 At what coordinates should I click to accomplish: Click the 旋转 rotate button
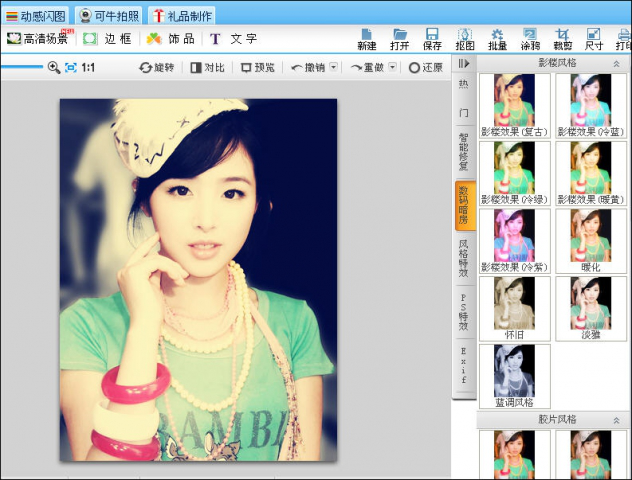point(157,67)
